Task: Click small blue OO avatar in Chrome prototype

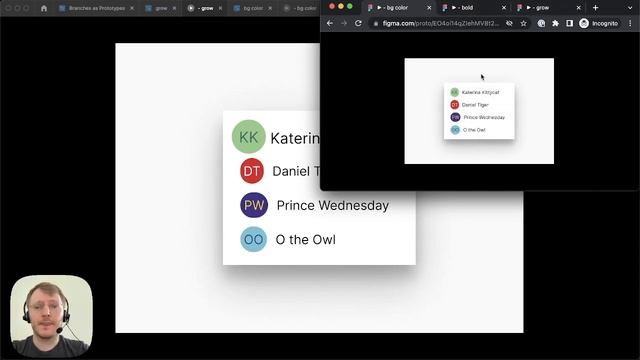Action: (455, 130)
